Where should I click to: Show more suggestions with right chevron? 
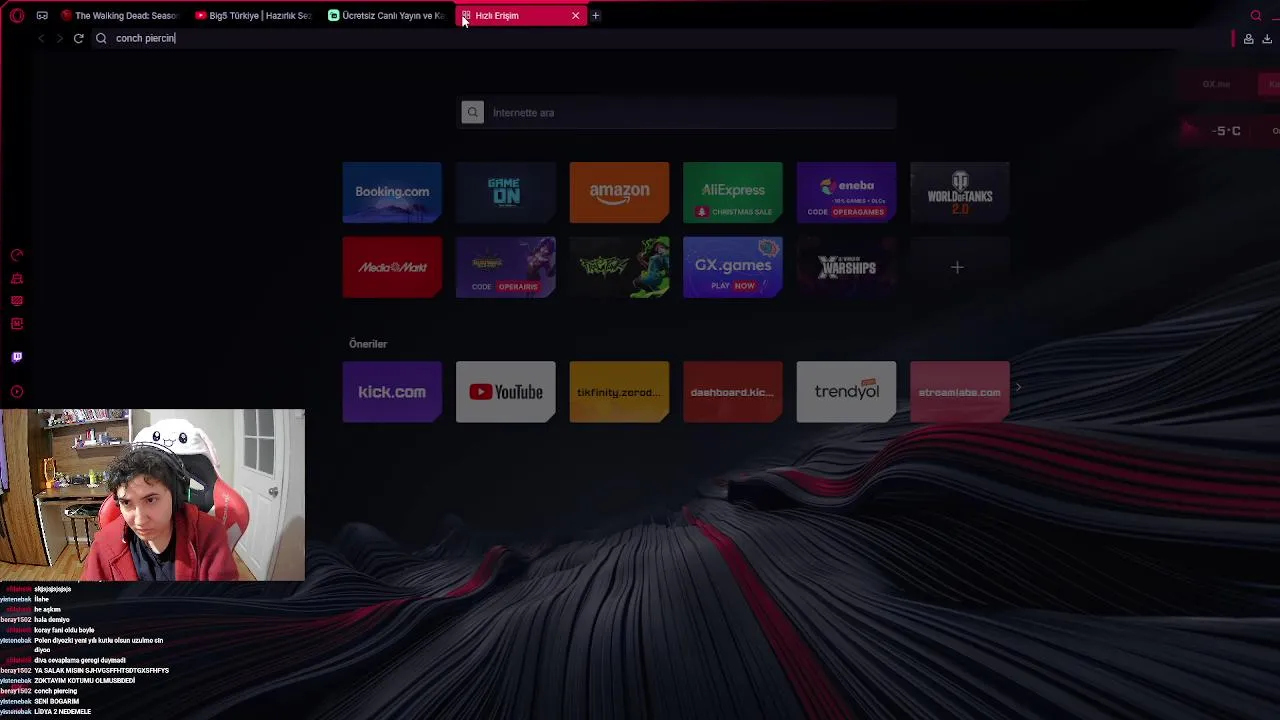pos(1018,387)
